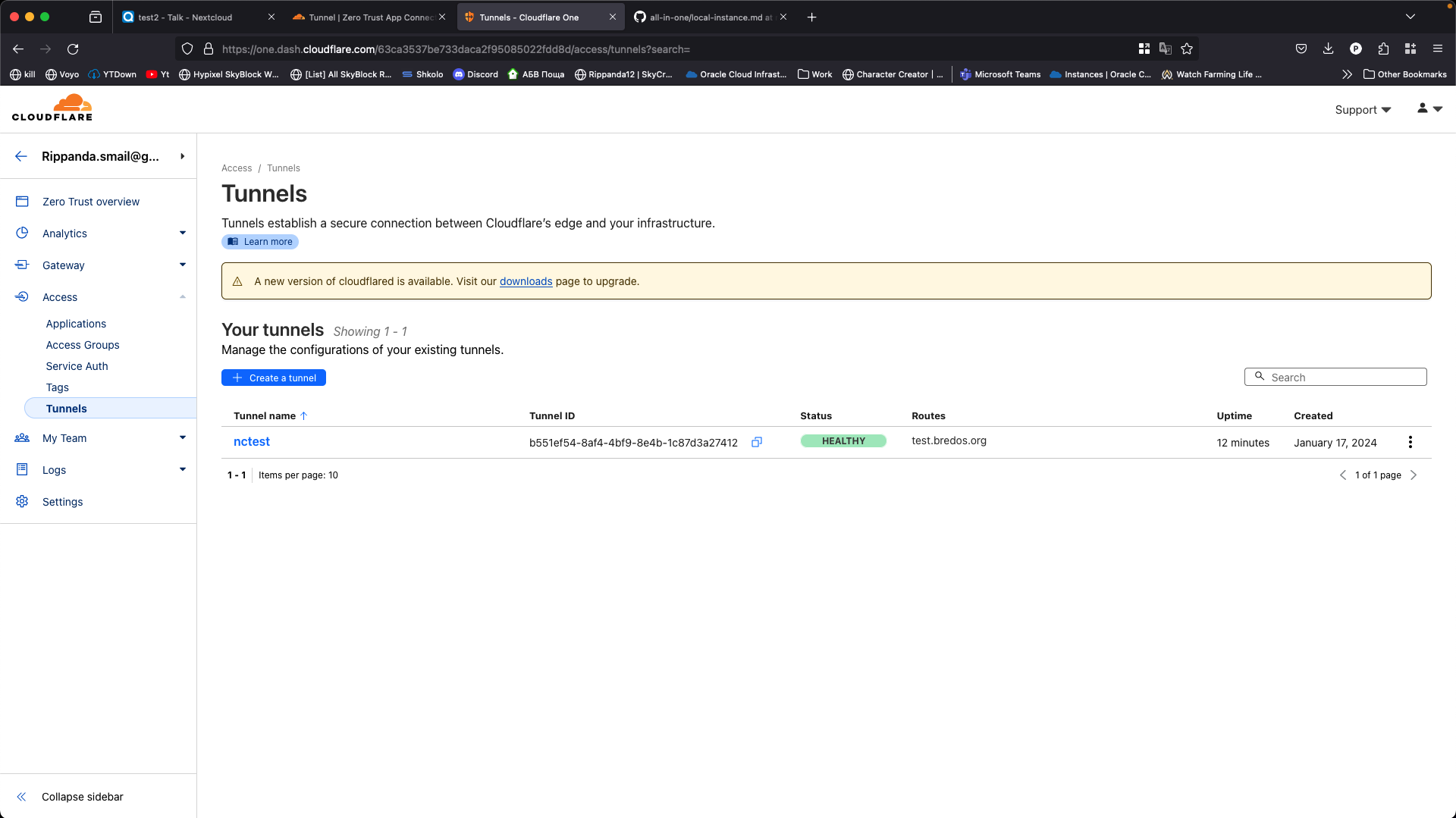Click the HEALTHY status badge
Screen dimensions: 1456x818
pos(843,441)
